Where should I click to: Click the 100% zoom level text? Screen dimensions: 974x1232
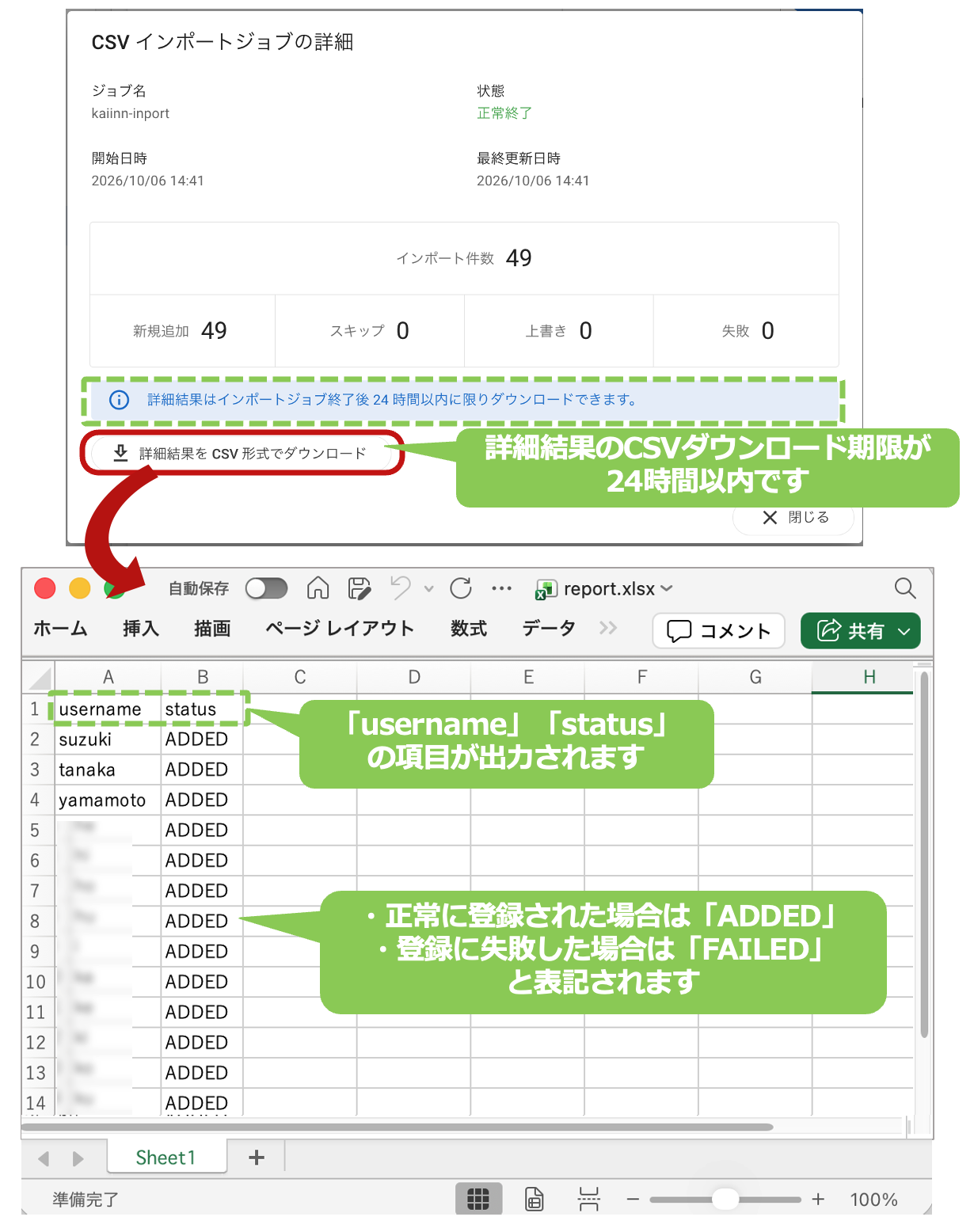click(873, 1200)
